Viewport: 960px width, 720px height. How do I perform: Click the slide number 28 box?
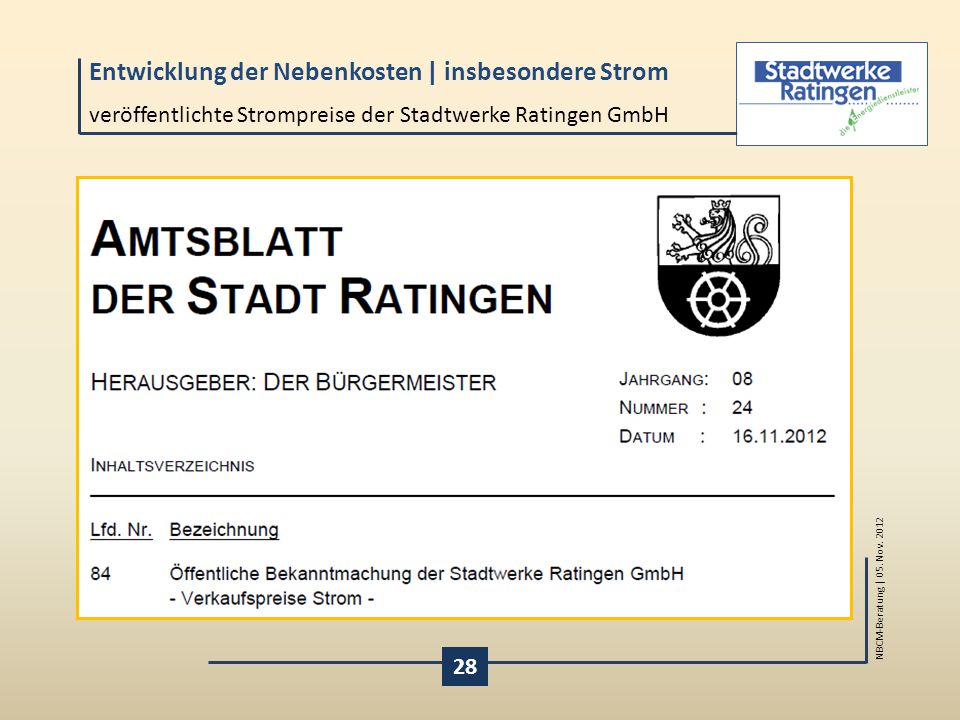pyautogui.click(x=465, y=666)
